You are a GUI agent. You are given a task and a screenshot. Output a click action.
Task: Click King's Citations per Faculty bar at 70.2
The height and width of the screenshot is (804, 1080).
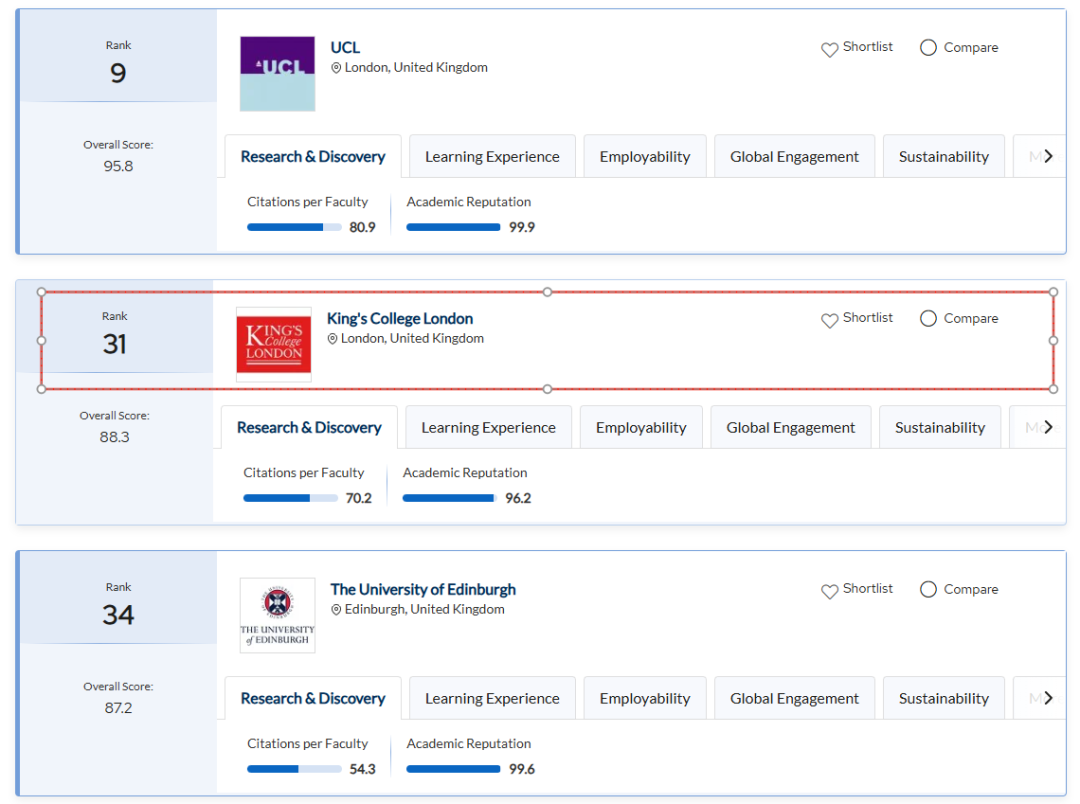[x=290, y=498]
